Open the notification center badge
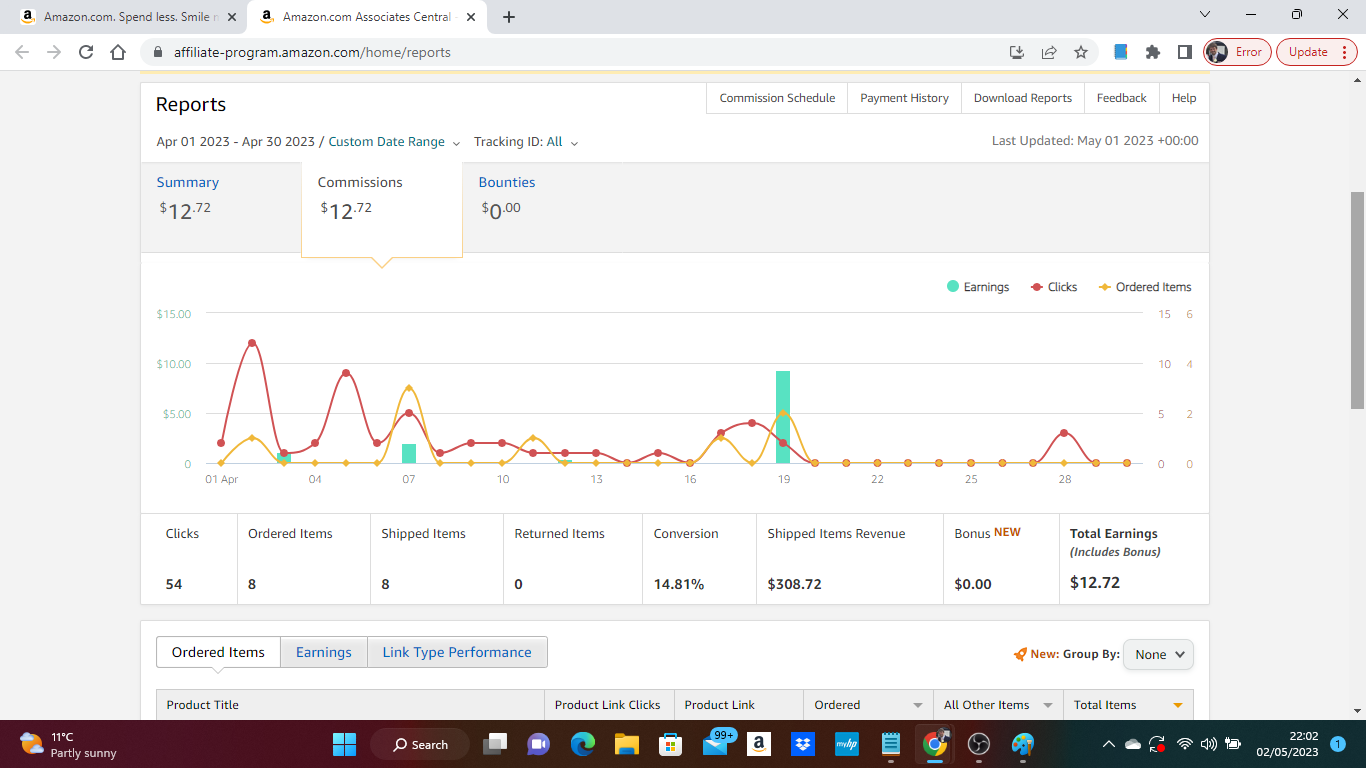 coord(1338,744)
